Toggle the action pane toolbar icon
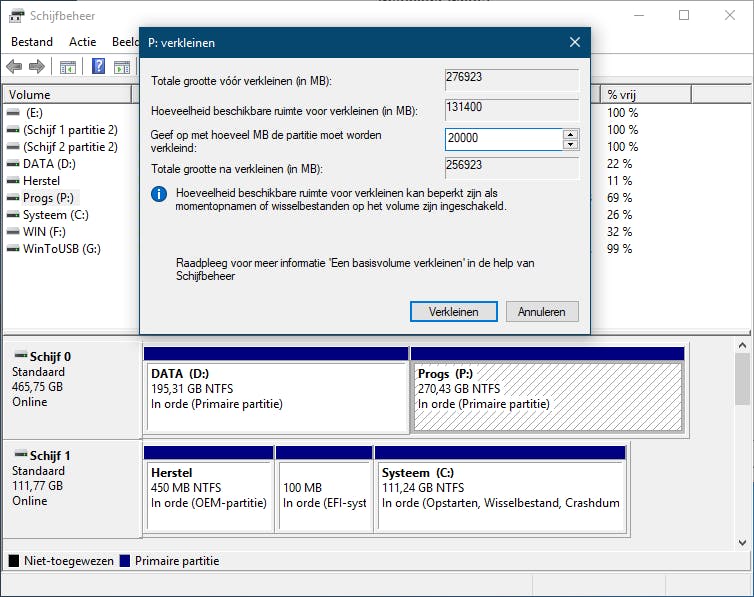754x597 pixels. [x=122, y=67]
